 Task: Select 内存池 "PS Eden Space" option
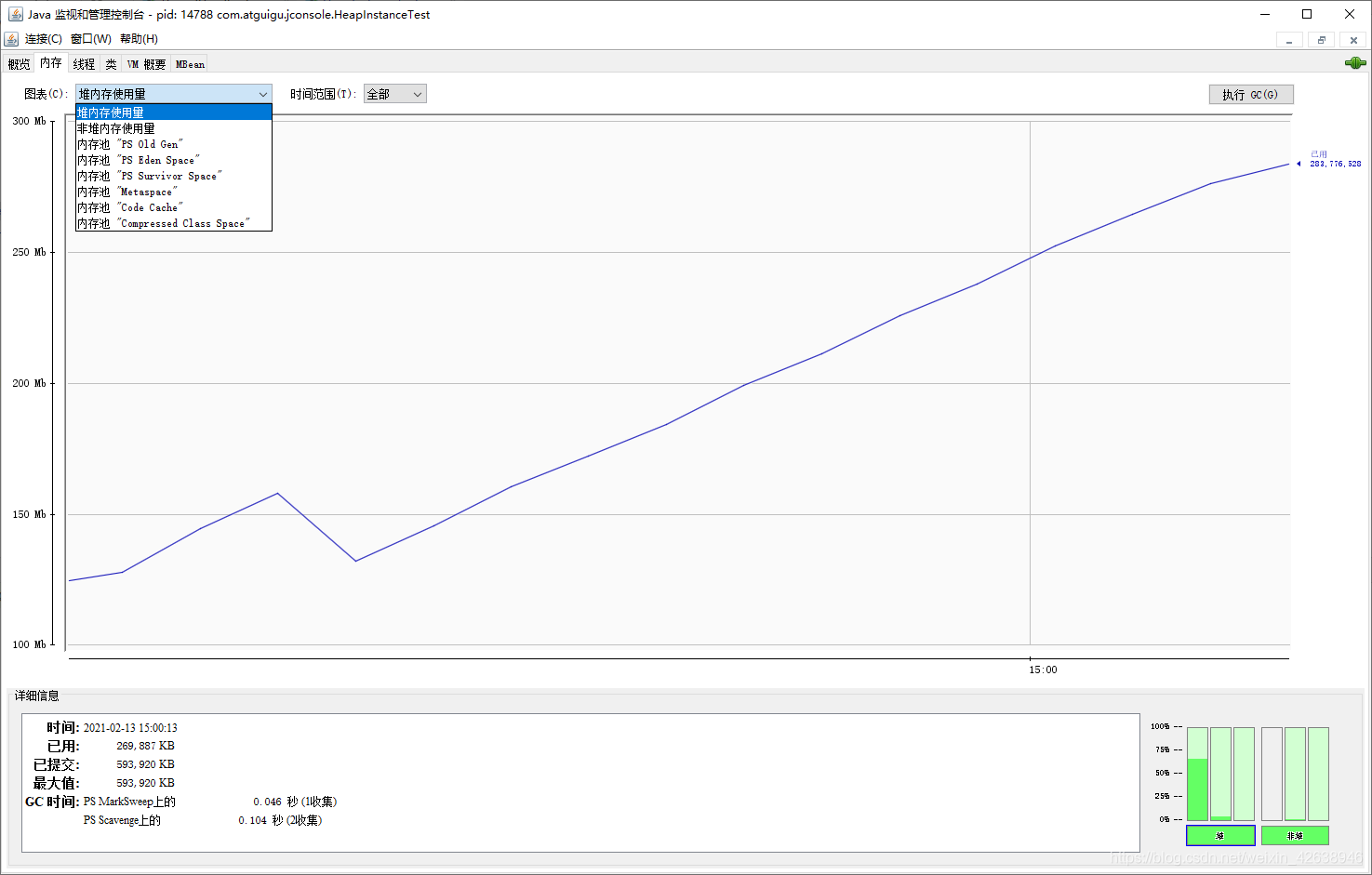coord(173,160)
